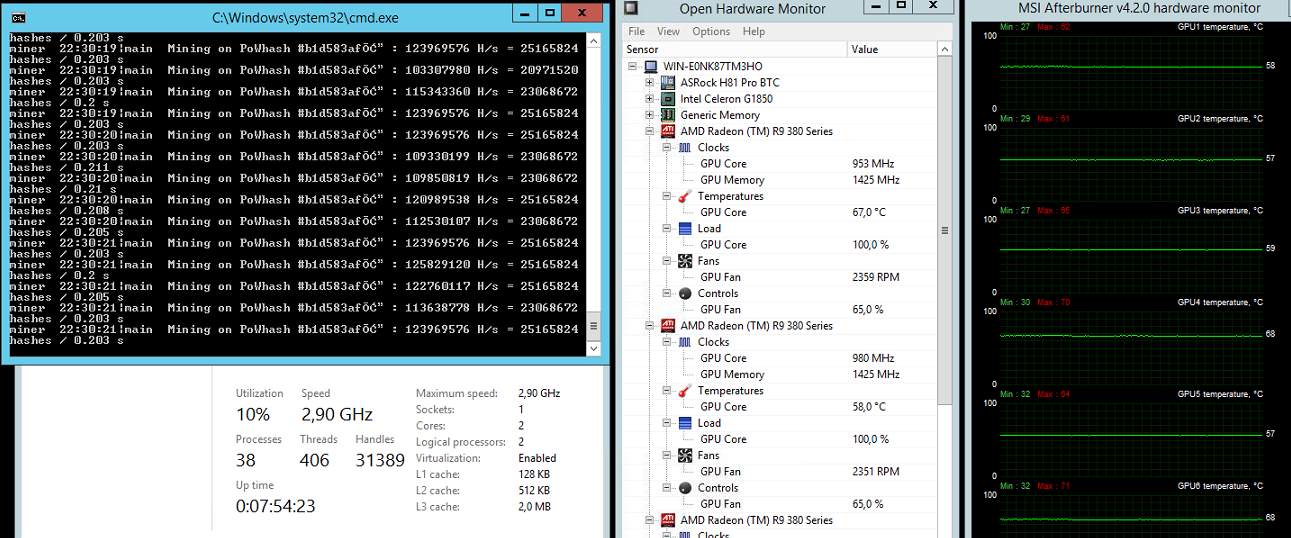This screenshot has height=538, width=1291.
Task: Click the Clocks icon above GPU Core 980 MHz
Action: pyautogui.click(x=685, y=342)
